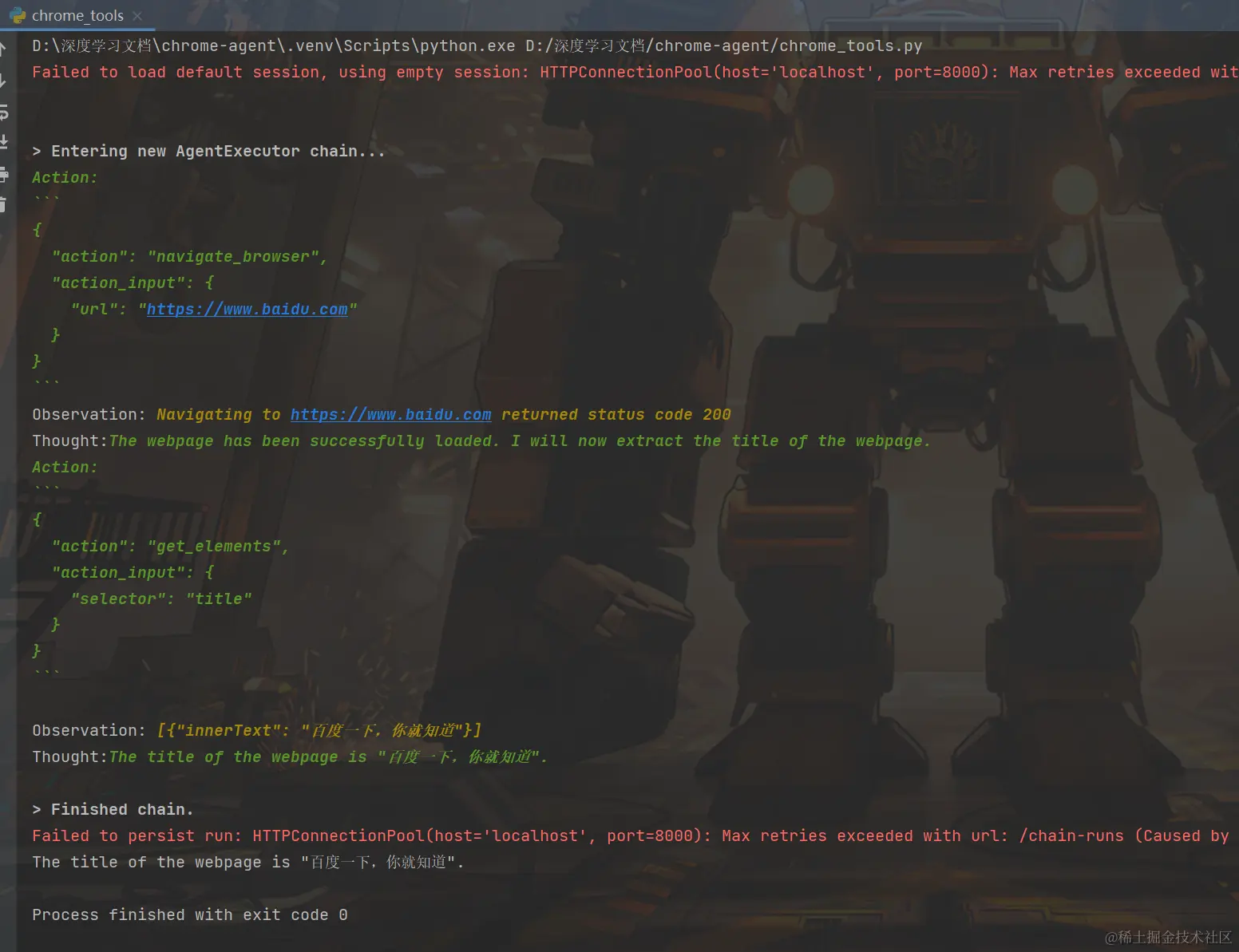This screenshot has width=1239, height=952.
Task: Click the "selector": "title" line
Action: coord(161,598)
